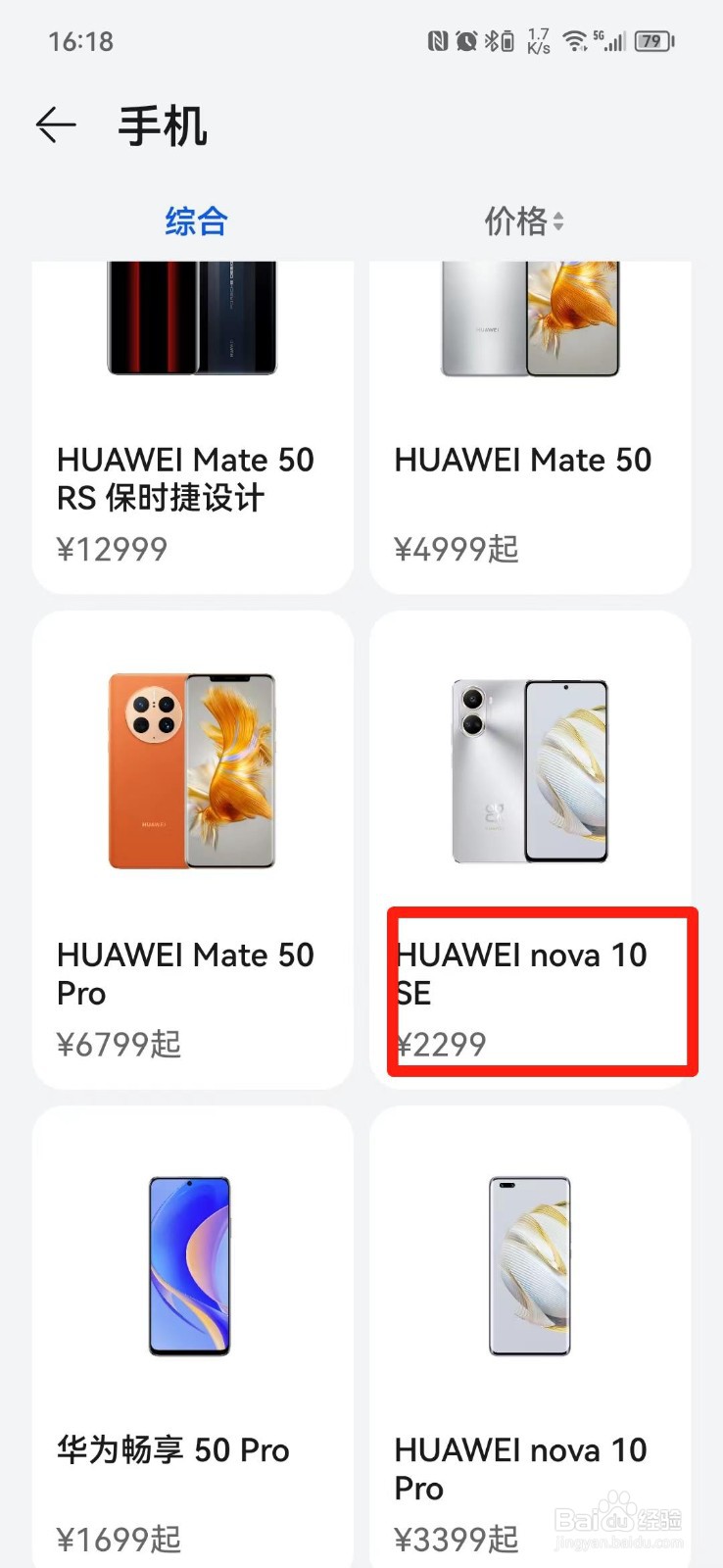The height and width of the screenshot is (1568, 723).
Task: Tap the Bluetooth status icon
Action: [x=499, y=41]
